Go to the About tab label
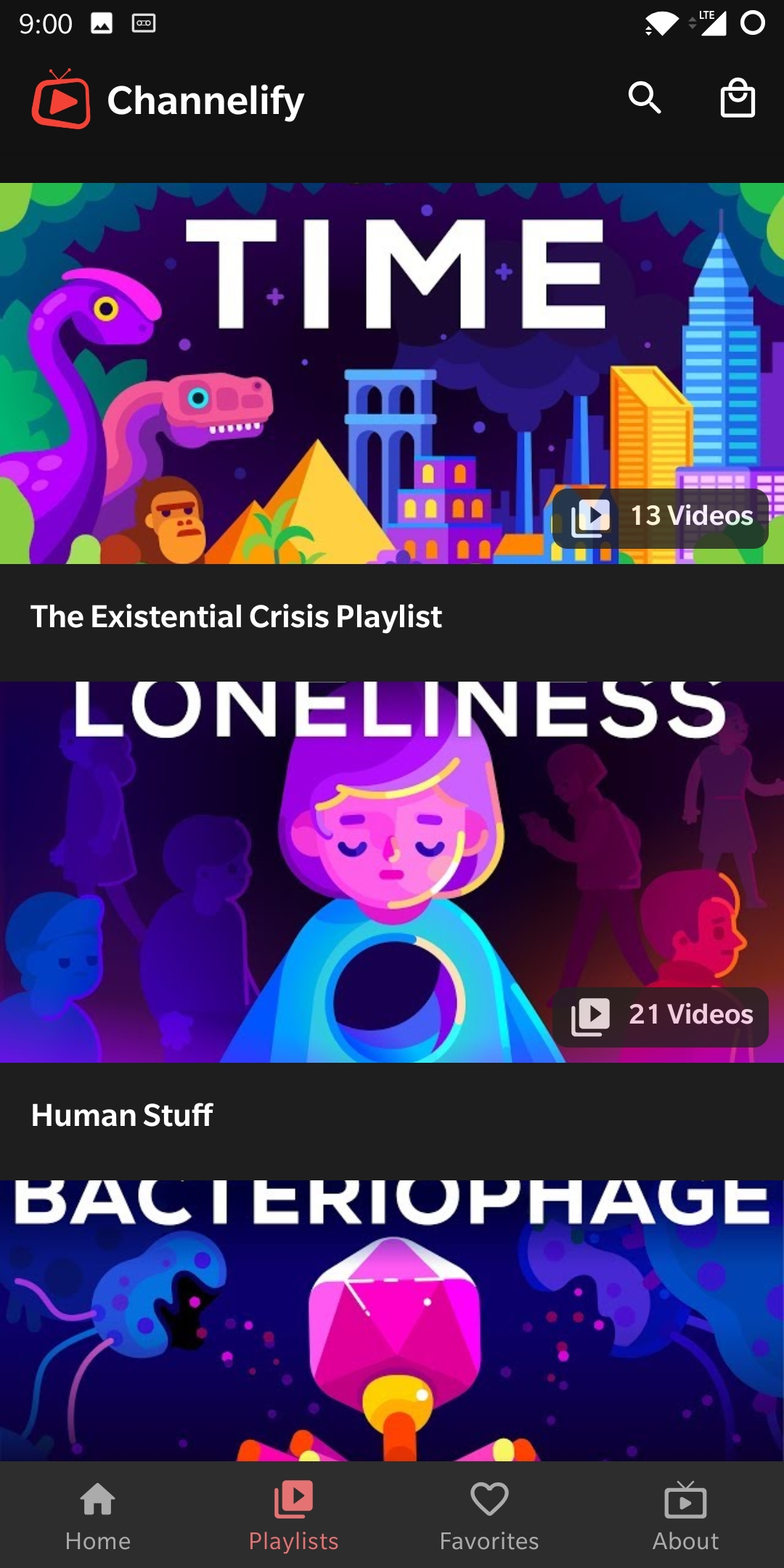Viewport: 784px width, 1568px height. click(685, 1541)
